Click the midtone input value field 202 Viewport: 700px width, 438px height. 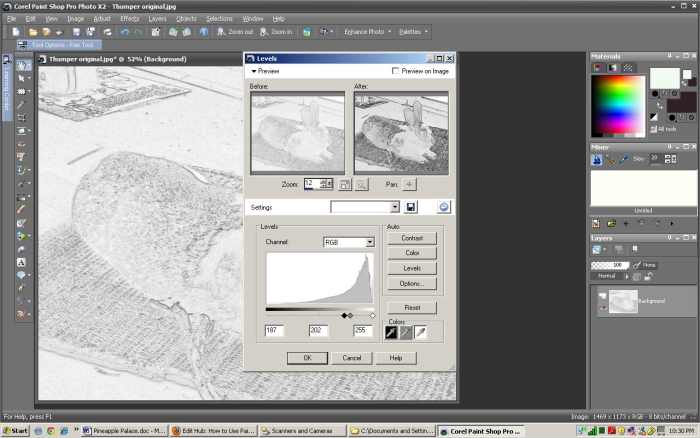[319, 330]
